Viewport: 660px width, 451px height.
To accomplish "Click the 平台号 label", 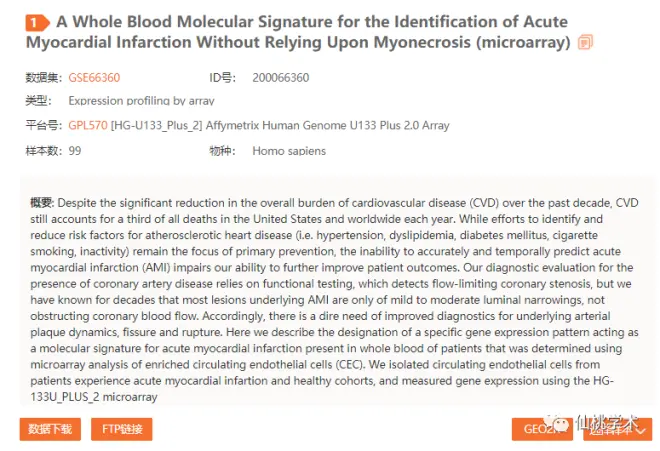I will (44, 125).
